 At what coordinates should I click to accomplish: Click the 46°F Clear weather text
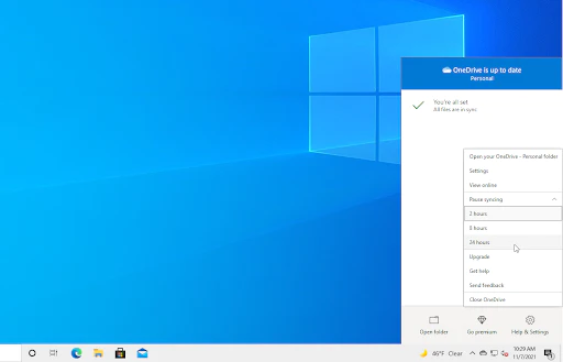coord(447,353)
